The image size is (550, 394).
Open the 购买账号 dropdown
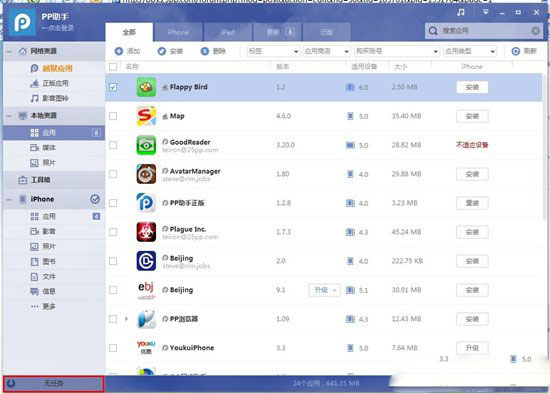point(397,51)
